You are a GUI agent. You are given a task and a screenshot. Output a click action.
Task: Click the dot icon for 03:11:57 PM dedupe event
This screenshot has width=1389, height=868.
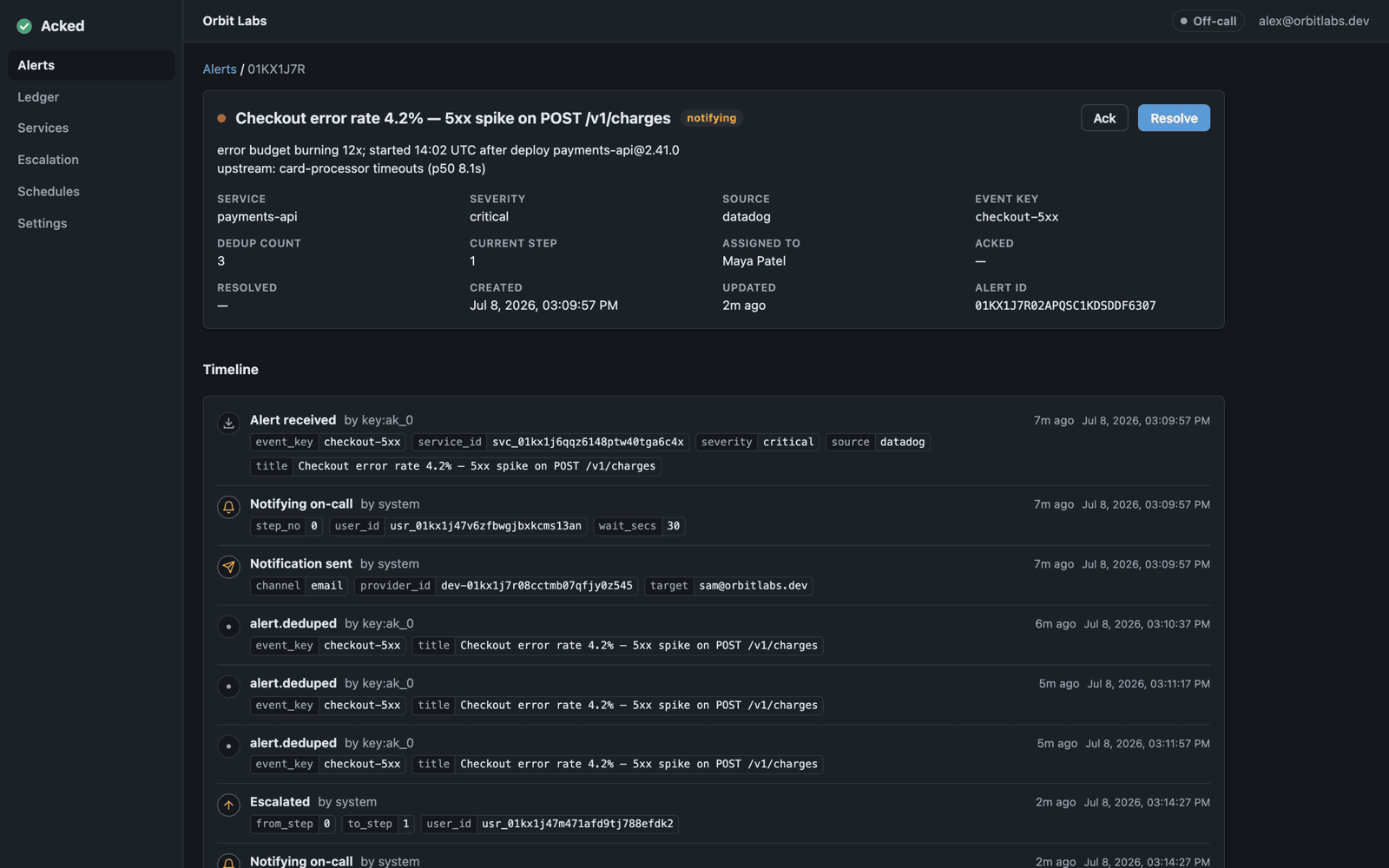(228, 746)
